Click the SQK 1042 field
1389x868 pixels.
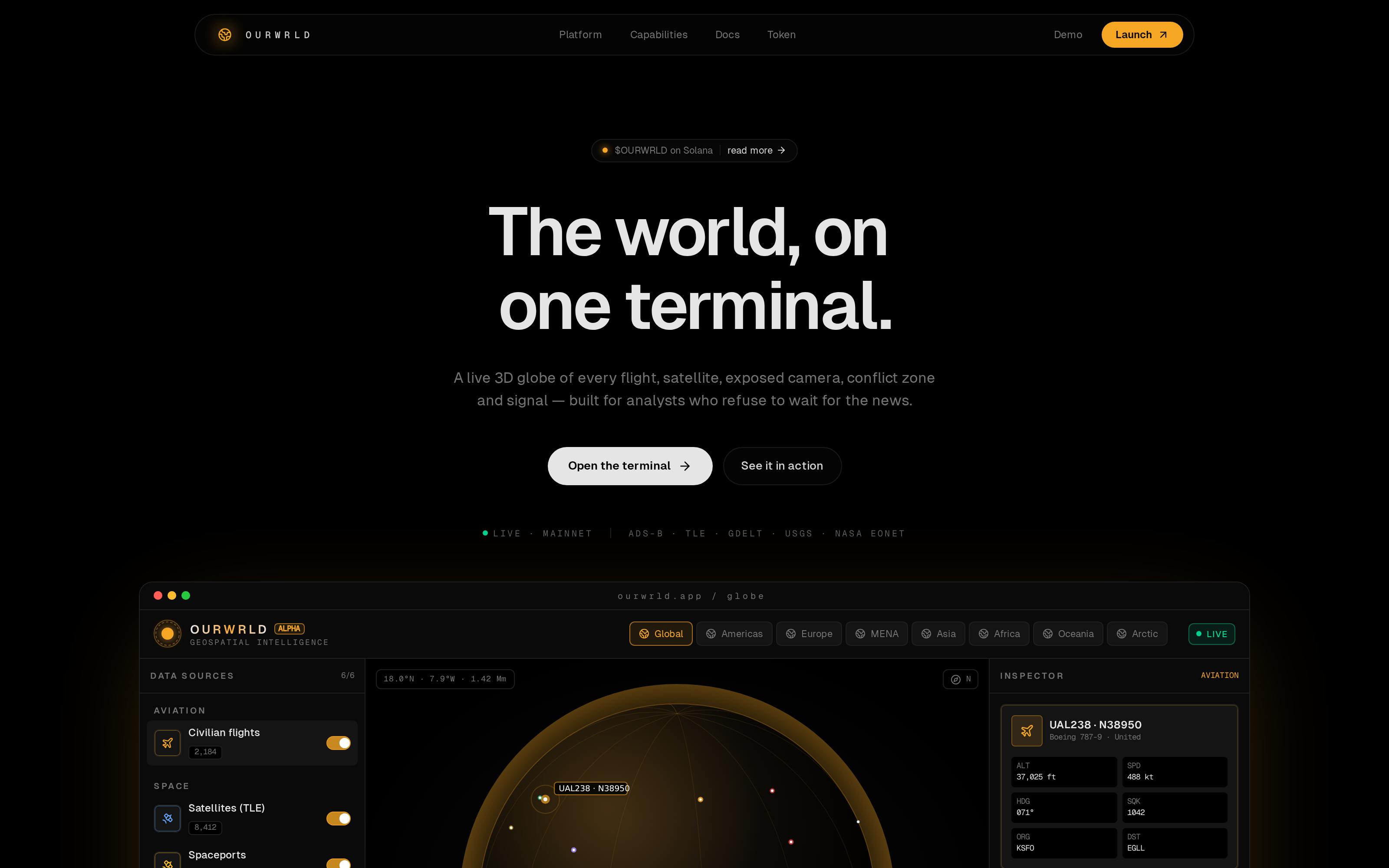coord(1174,807)
